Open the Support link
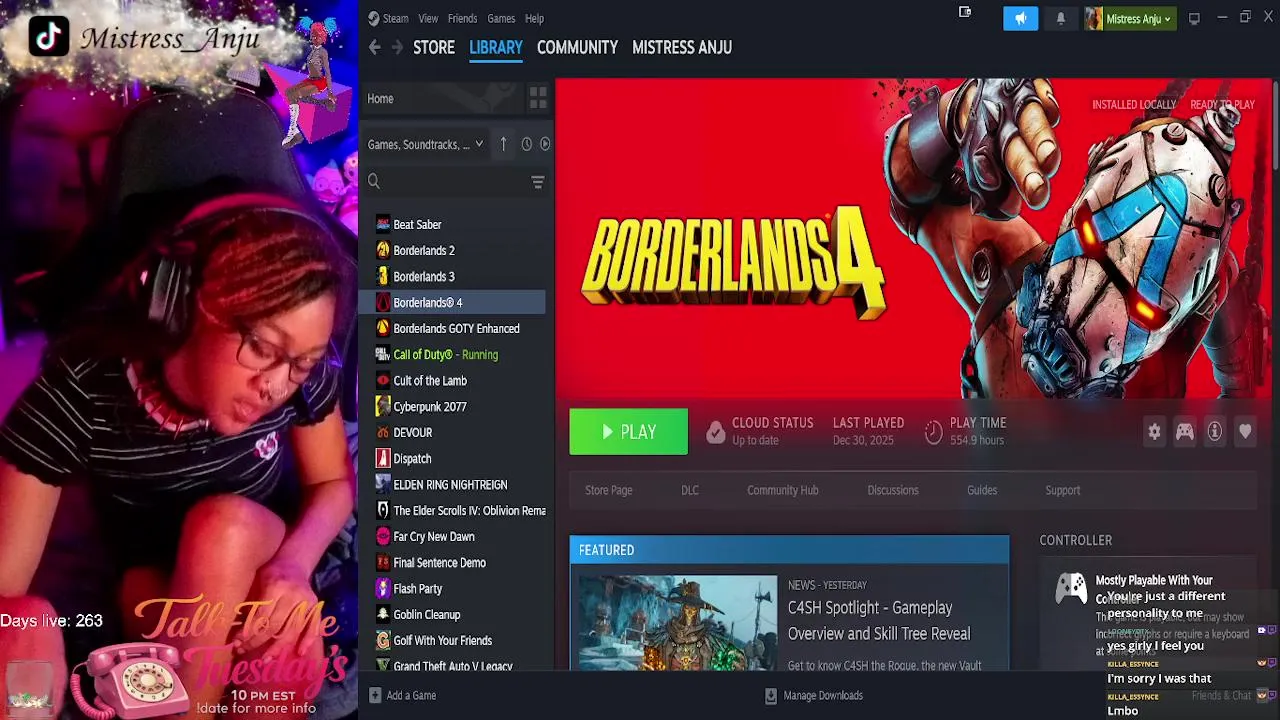The height and width of the screenshot is (720, 1280). tap(1063, 490)
